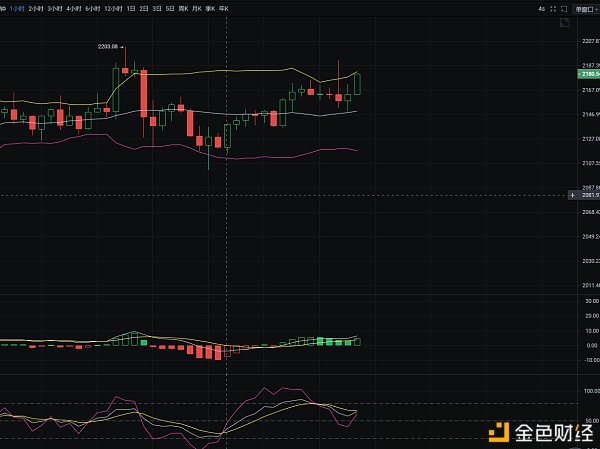Switch to 月K monthly candlestick view
The image size is (600, 449).
pyautogui.click(x=197, y=8)
